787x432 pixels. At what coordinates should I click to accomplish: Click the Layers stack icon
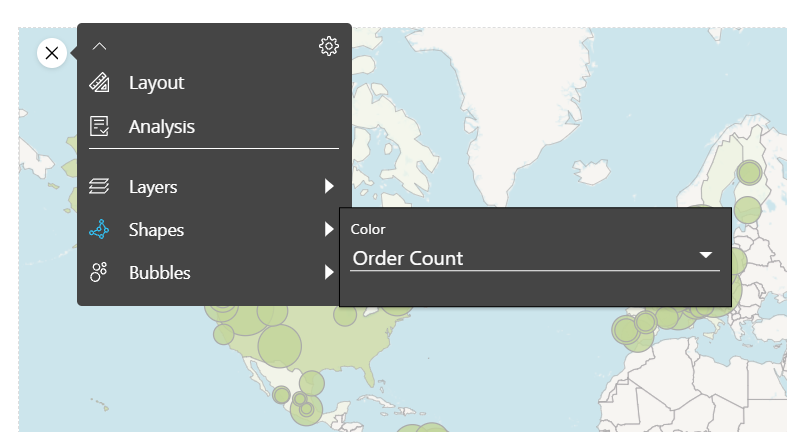pyautogui.click(x=99, y=186)
